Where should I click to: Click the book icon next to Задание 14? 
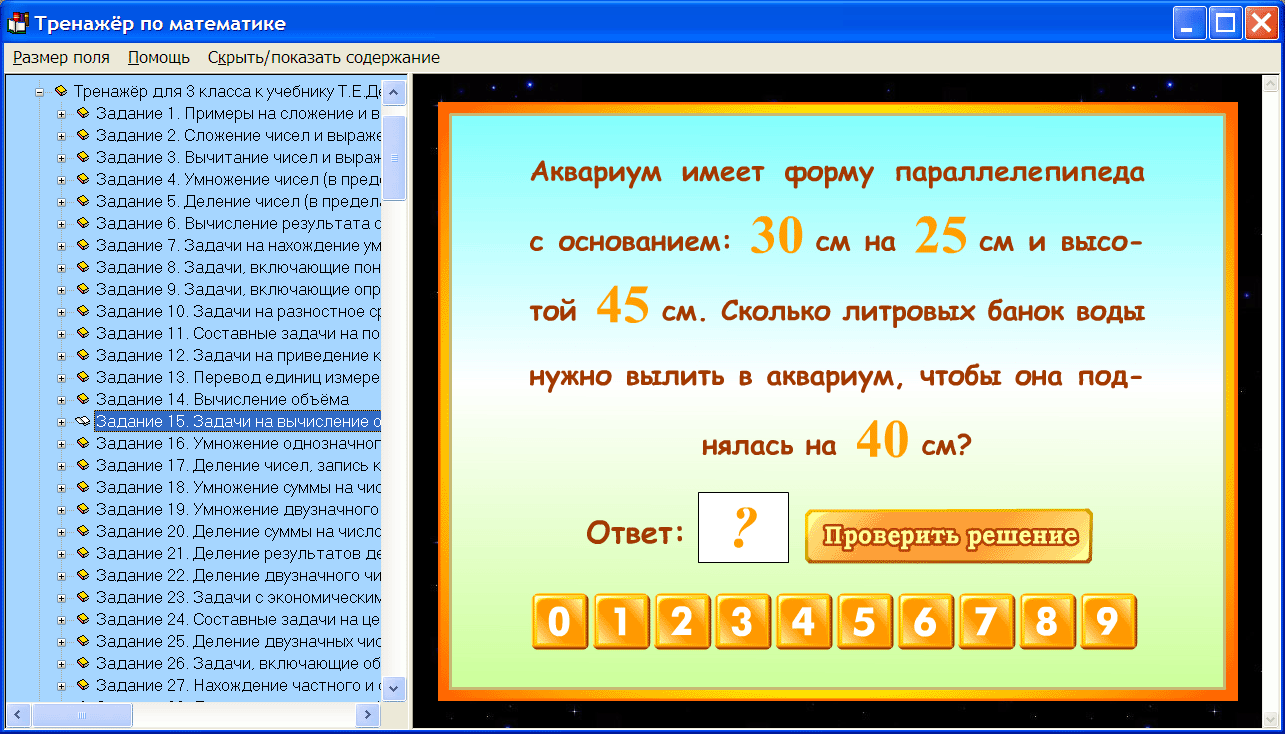(83, 399)
